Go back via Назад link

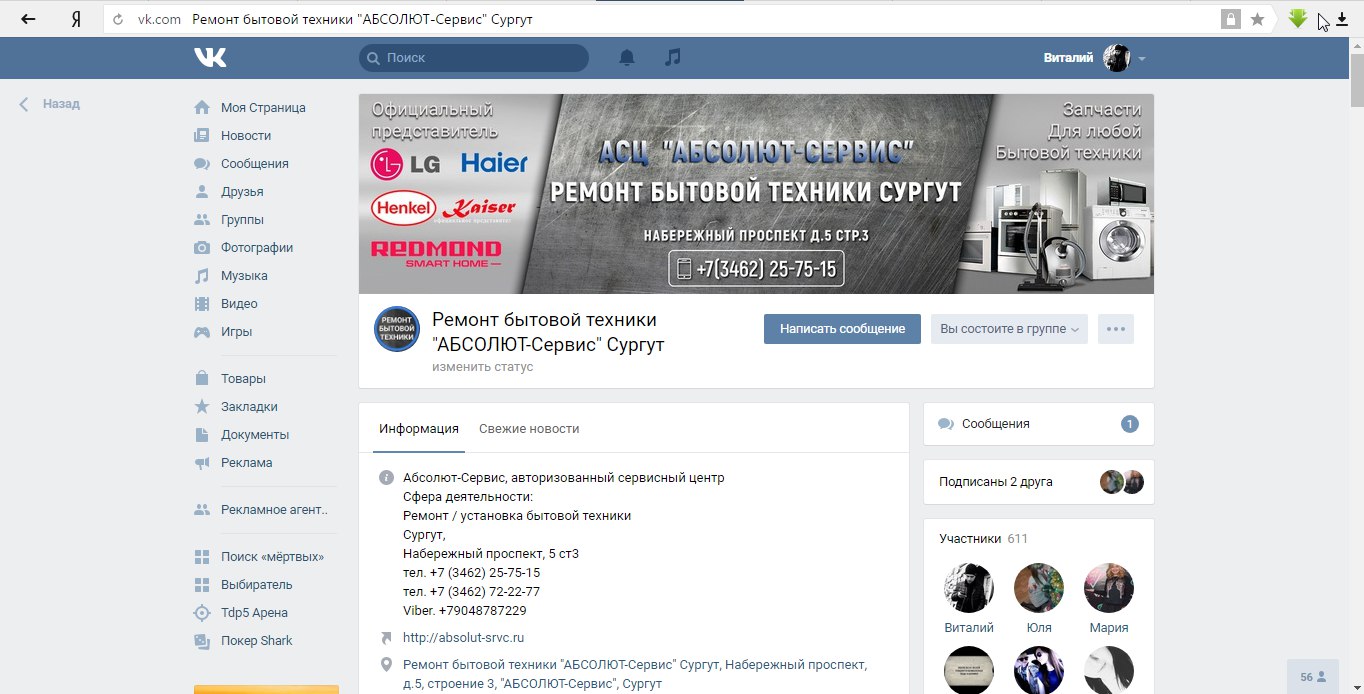[50, 104]
